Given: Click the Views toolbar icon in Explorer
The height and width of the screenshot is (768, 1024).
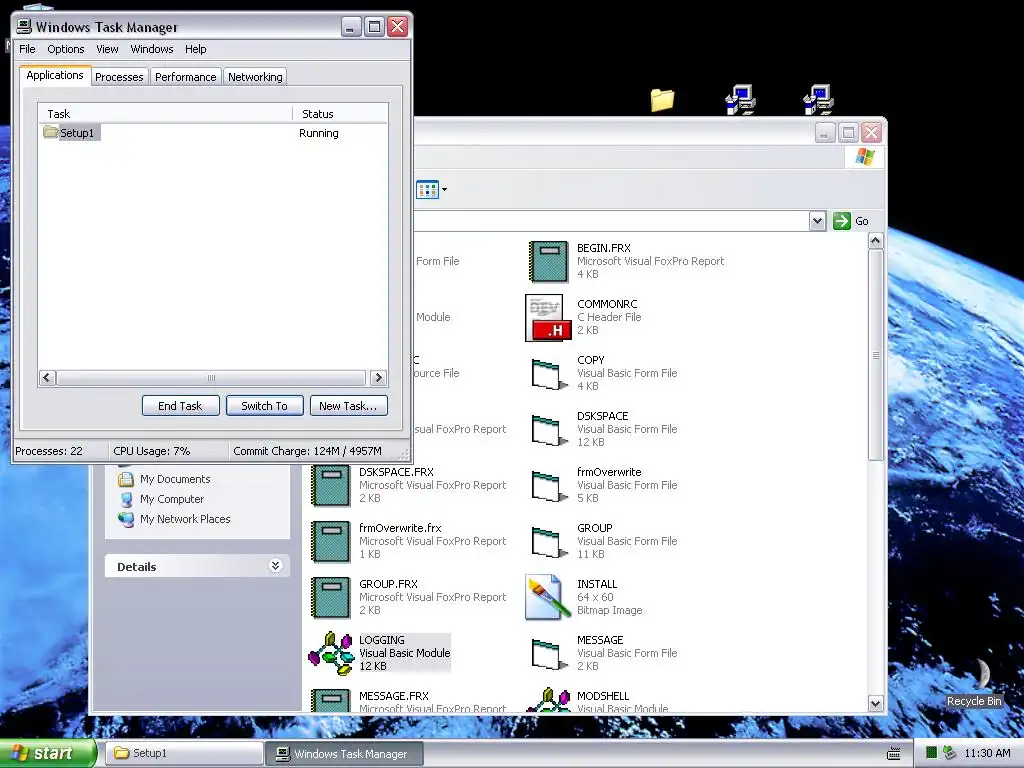Looking at the screenshot, I should point(427,190).
